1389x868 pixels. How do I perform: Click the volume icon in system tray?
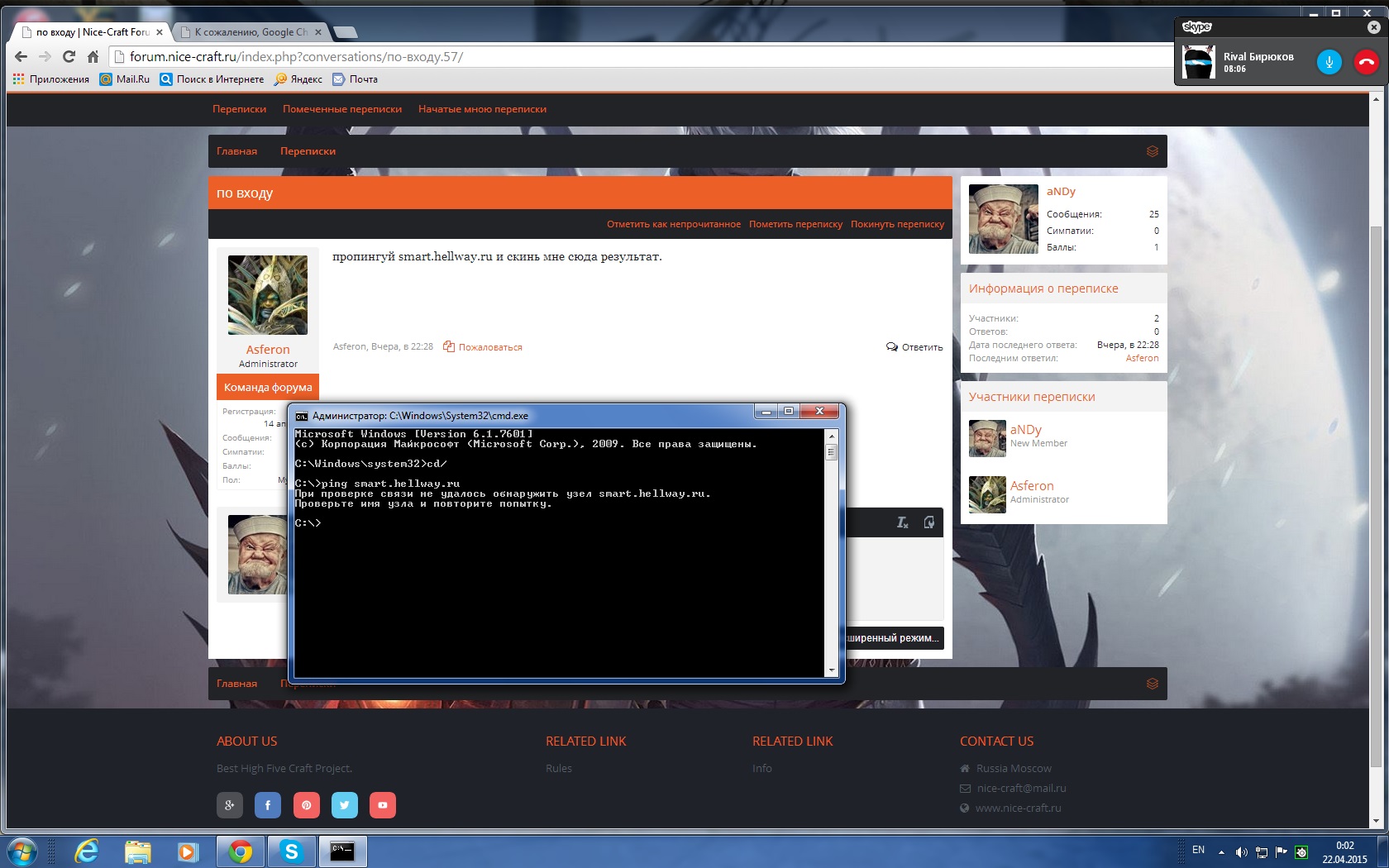1241,851
